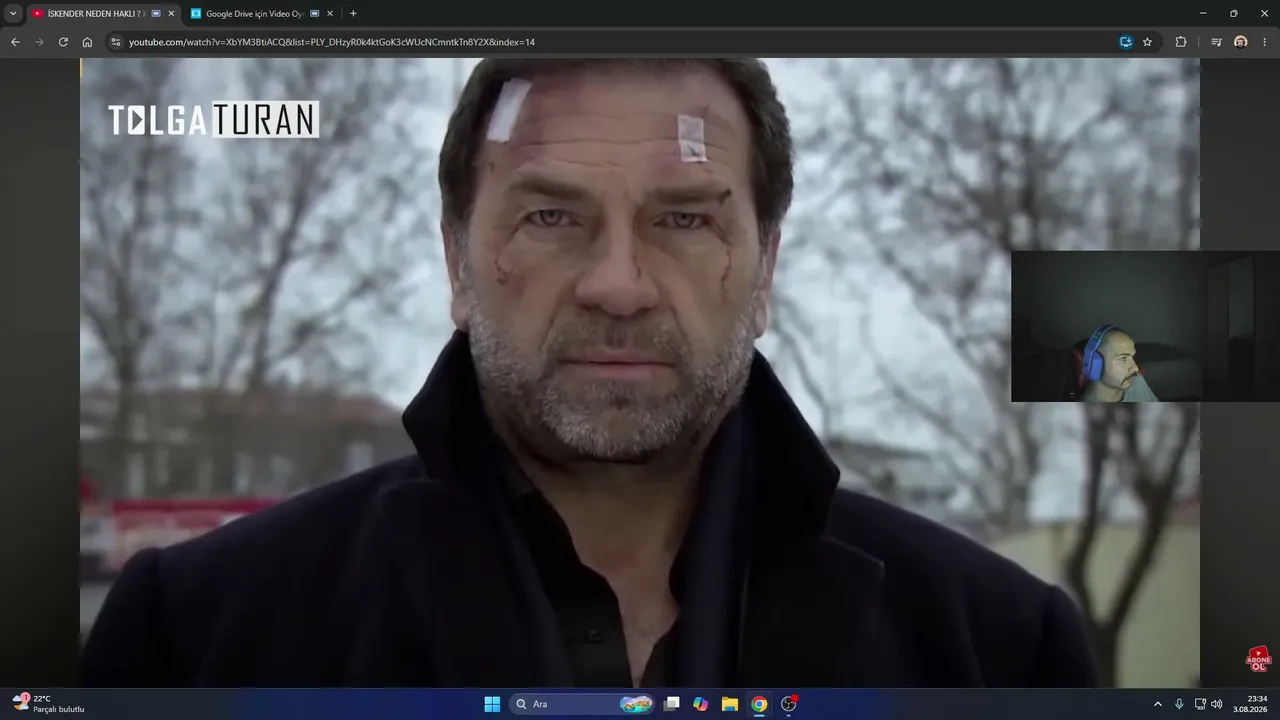Open the clock and calendar at 23:34

click(x=1251, y=704)
